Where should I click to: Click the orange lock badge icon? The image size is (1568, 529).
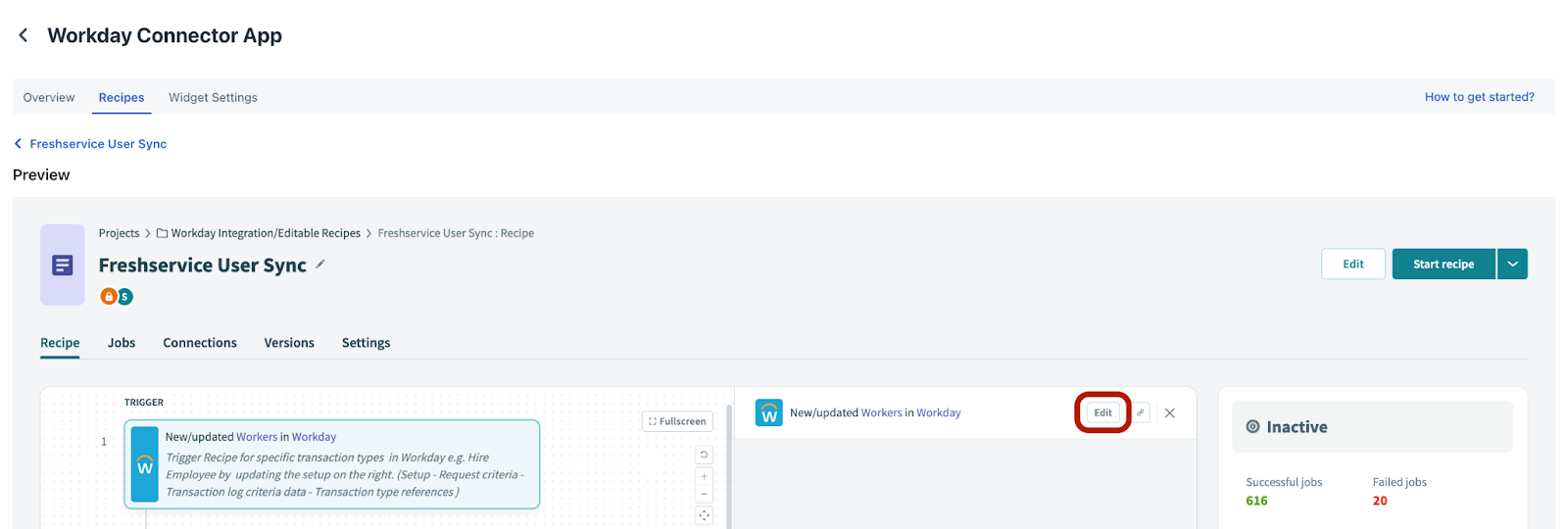109,297
